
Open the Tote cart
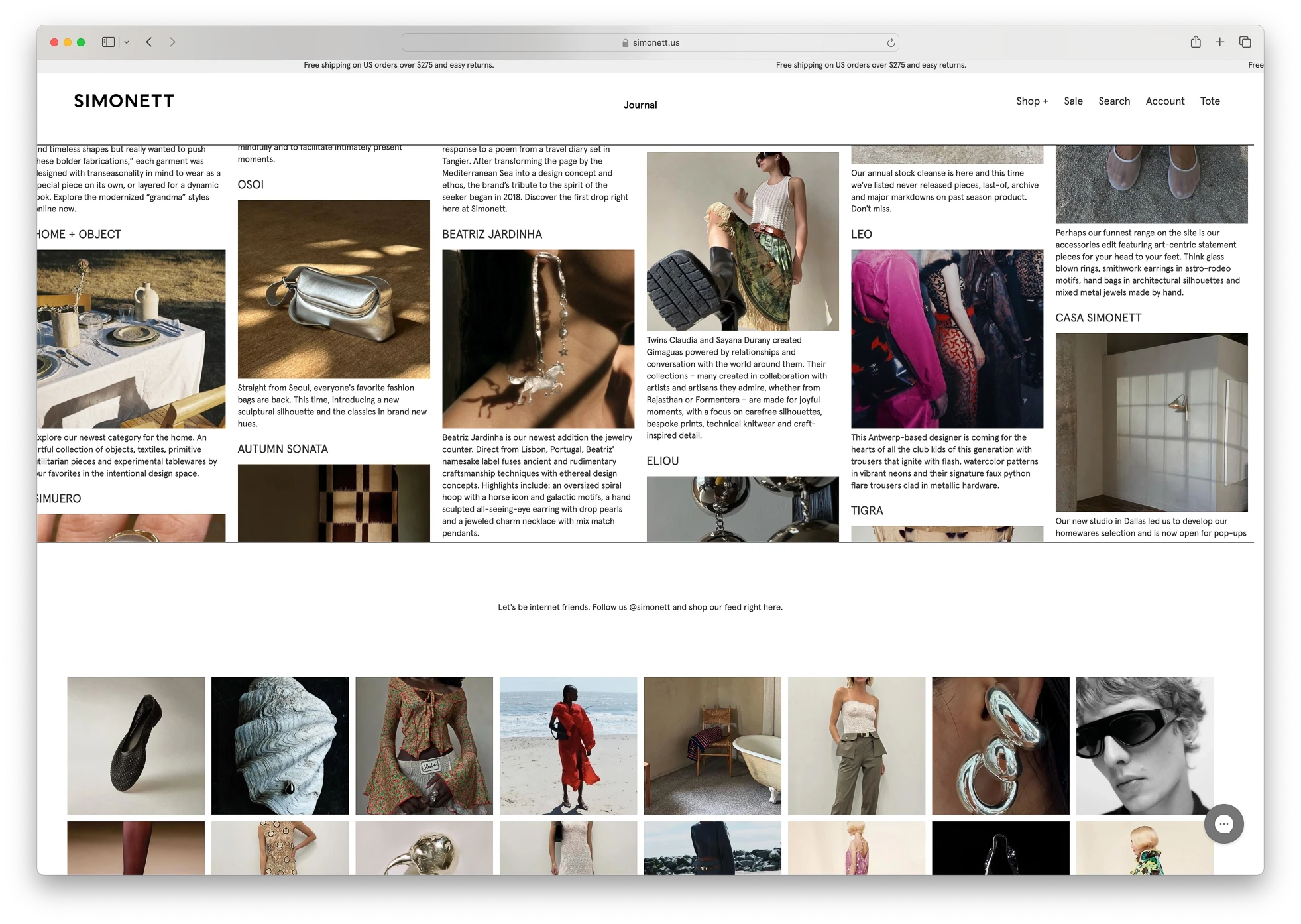[x=1210, y=101]
